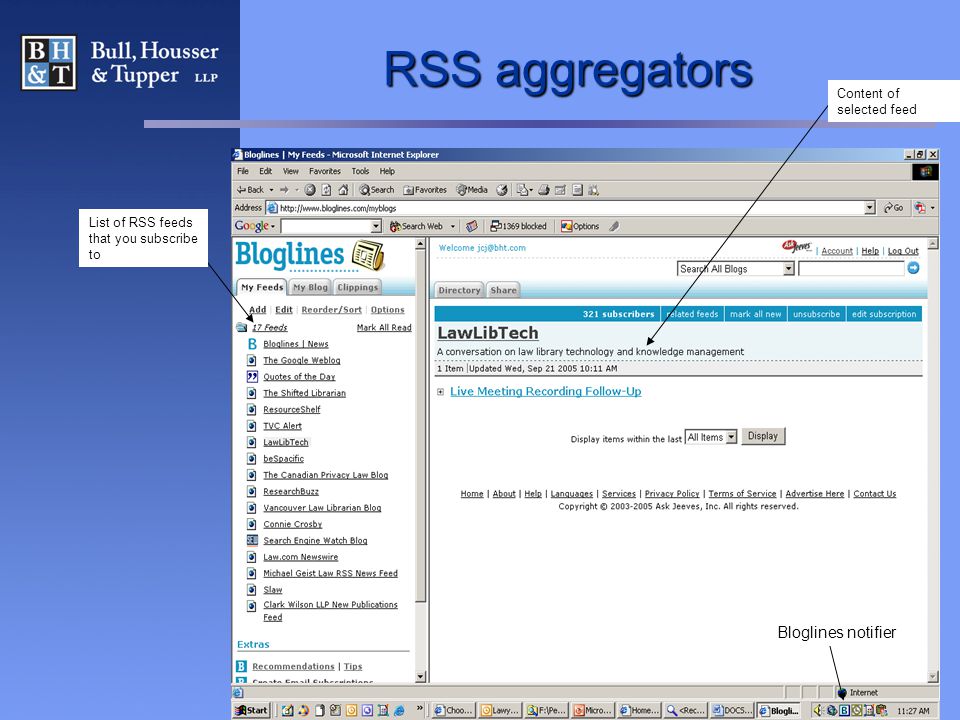Click the Display button

click(763, 436)
